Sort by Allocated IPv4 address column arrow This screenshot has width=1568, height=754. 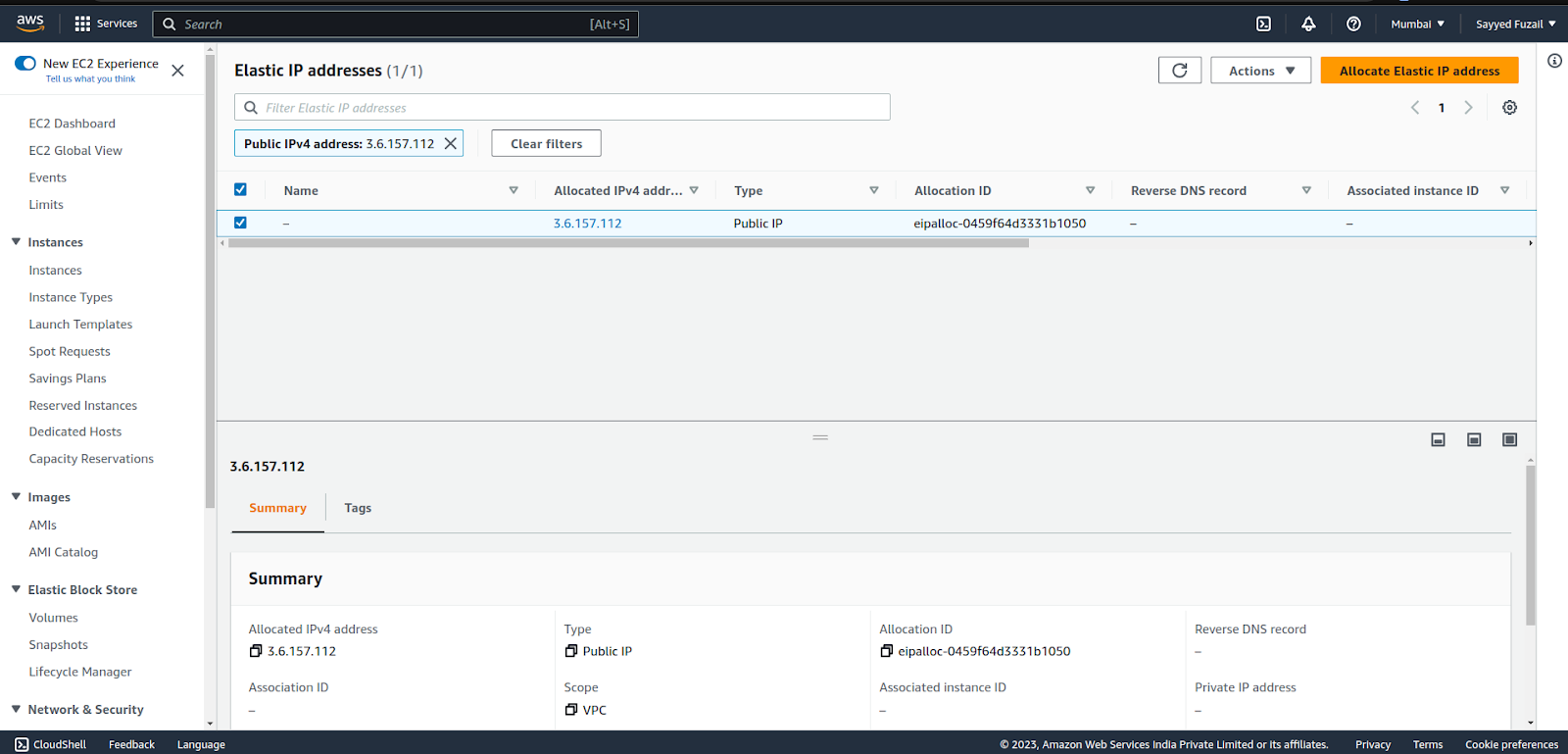(x=694, y=190)
